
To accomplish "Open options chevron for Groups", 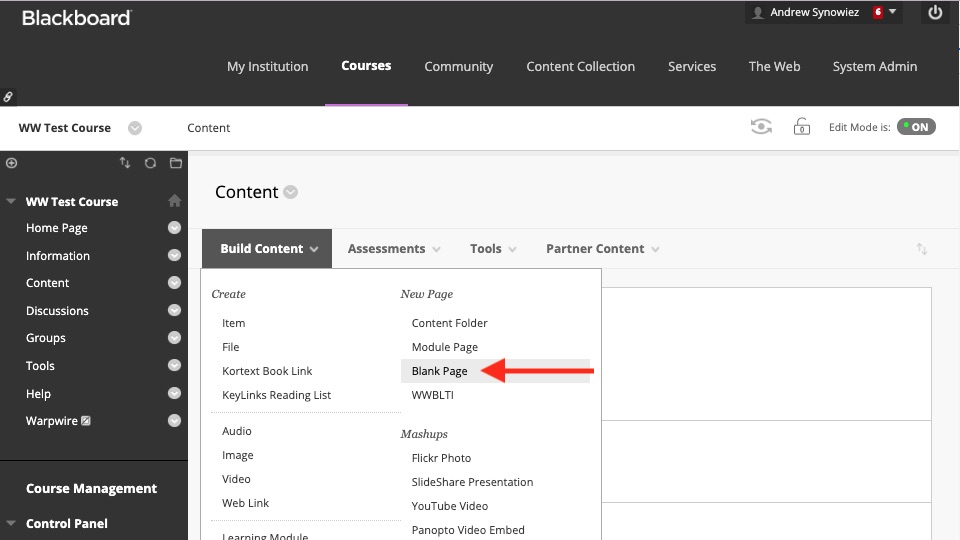I will click(x=174, y=338).
